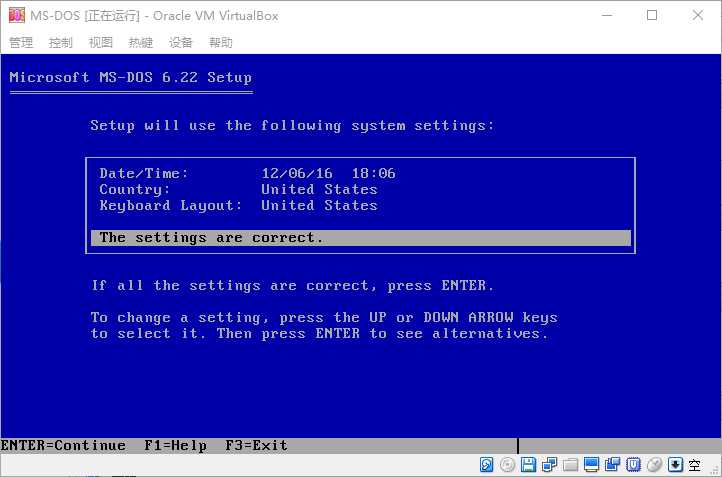722x477 pixels.
Task: Click the keyboard capture down-arrow icon
Action: point(675,465)
